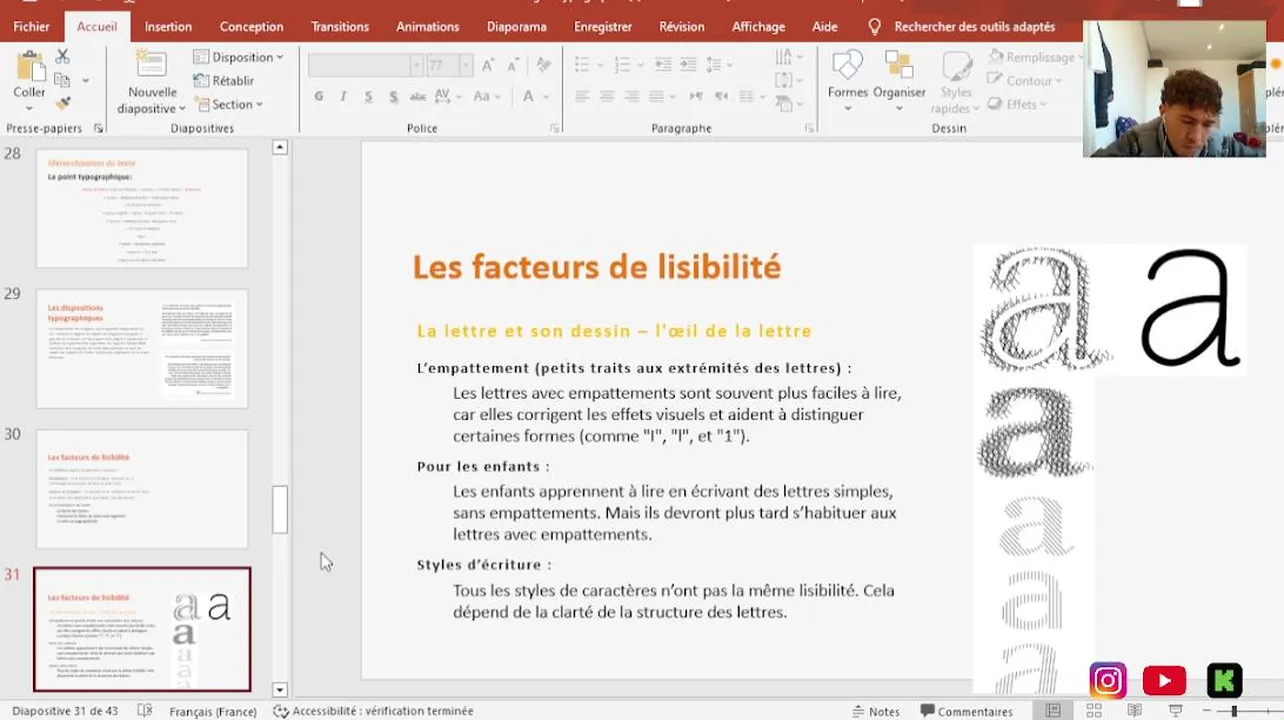Image resolution: width=1284 pixels, height=720 pixels.
Task: Click Accessibilité : vérification terminée status
Action: click(x=373, y=711)
